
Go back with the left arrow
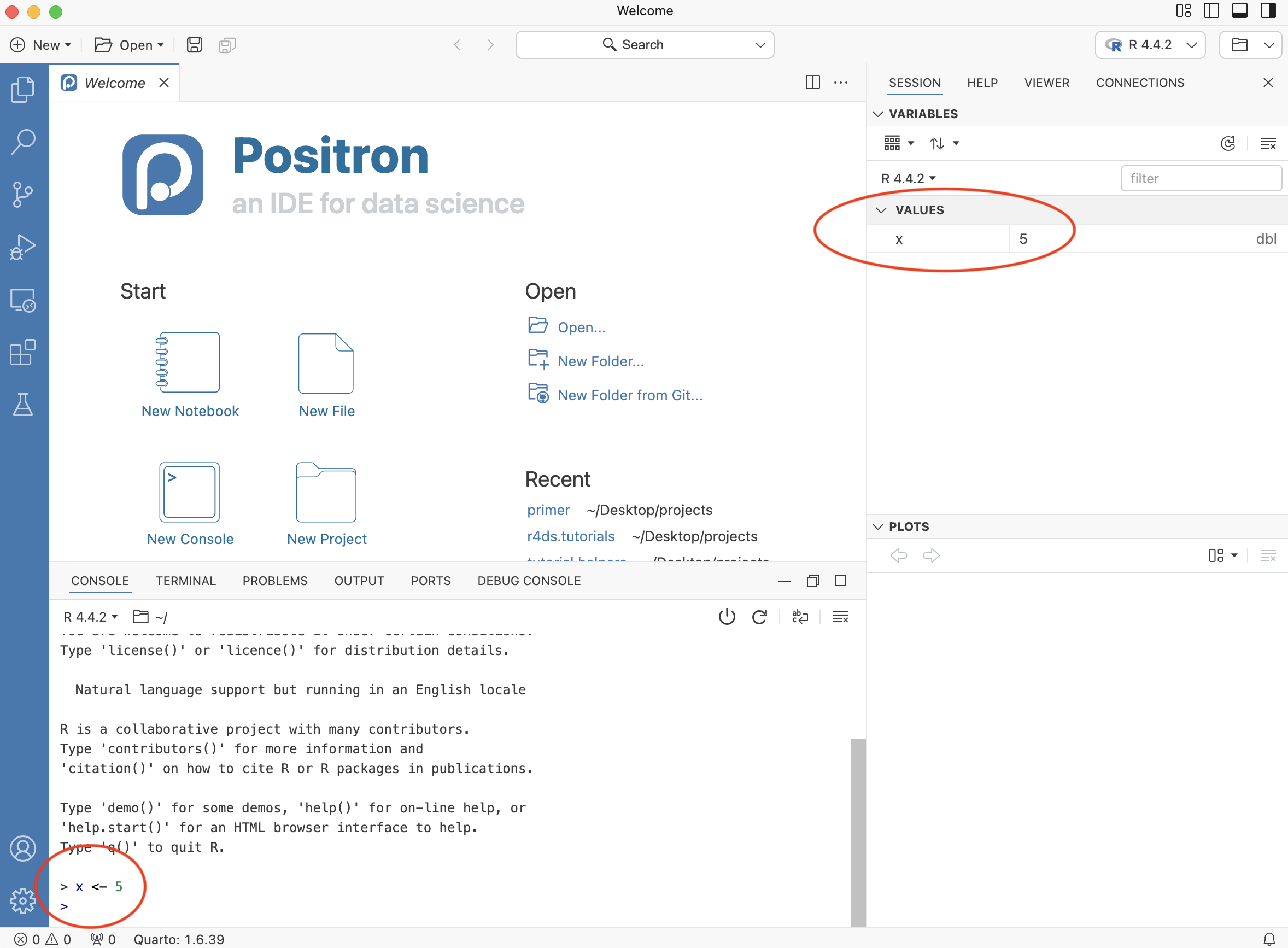point(457,45)
